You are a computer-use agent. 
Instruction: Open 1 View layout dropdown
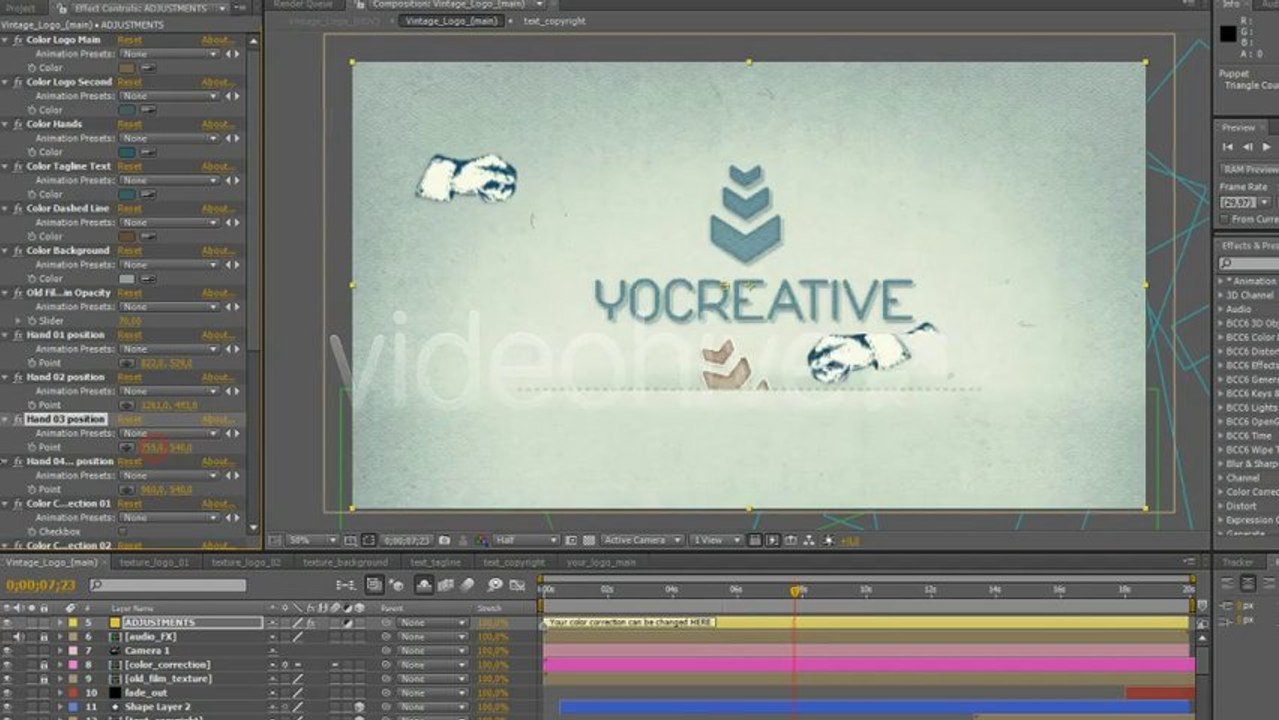pyautogui.click(x=716, y=540)
